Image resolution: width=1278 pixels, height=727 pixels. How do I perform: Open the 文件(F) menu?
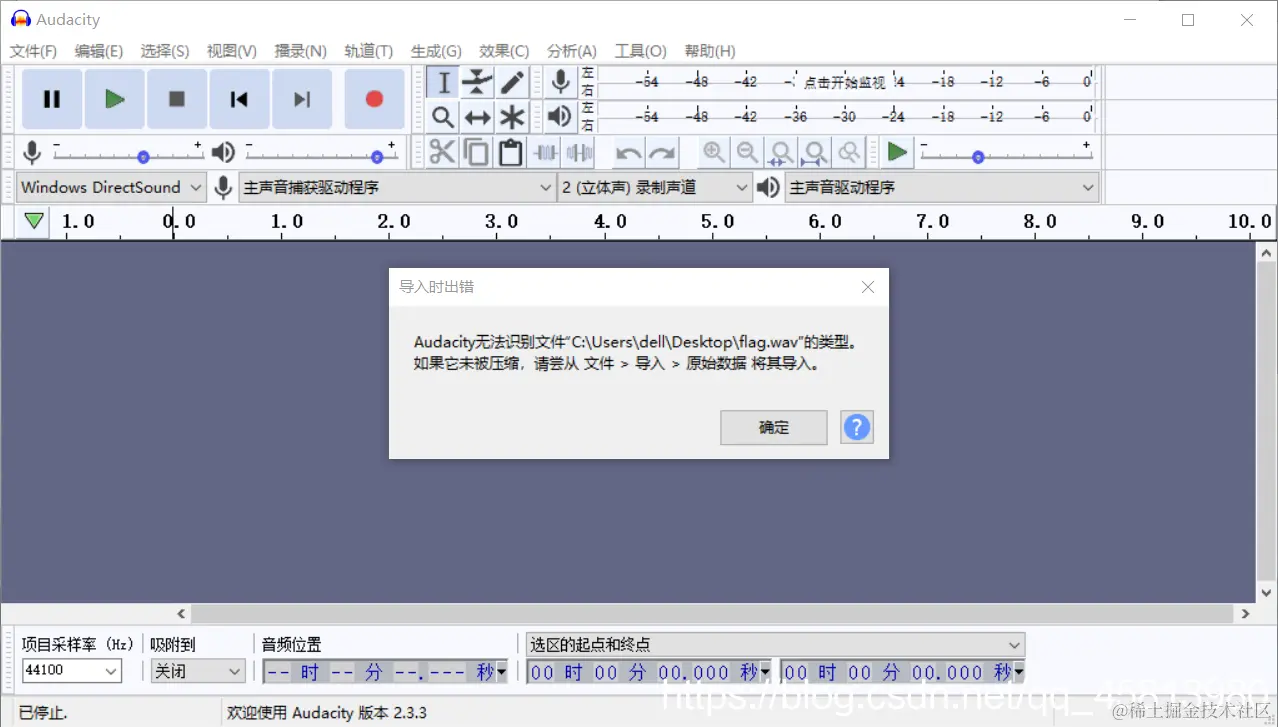pyautogui.click(x=33, y=51)
